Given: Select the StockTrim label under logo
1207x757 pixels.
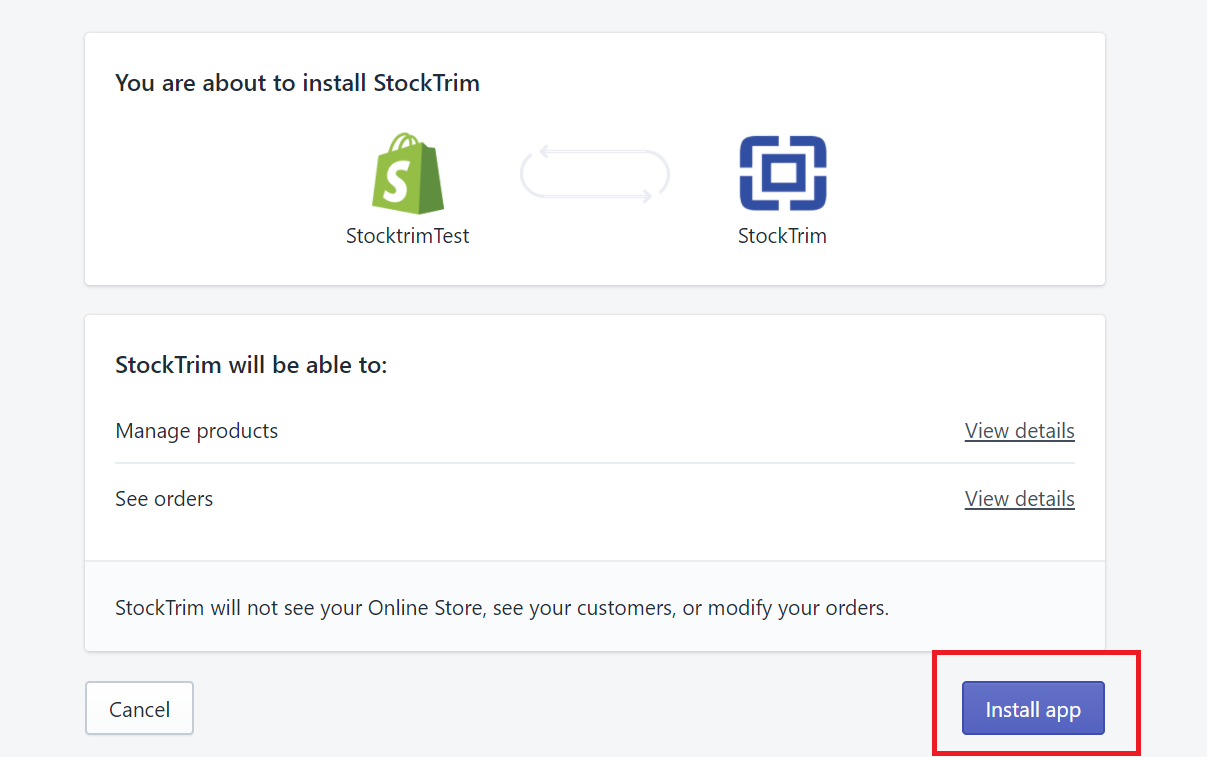Looking at the screenshot, I should pos(782,236).
